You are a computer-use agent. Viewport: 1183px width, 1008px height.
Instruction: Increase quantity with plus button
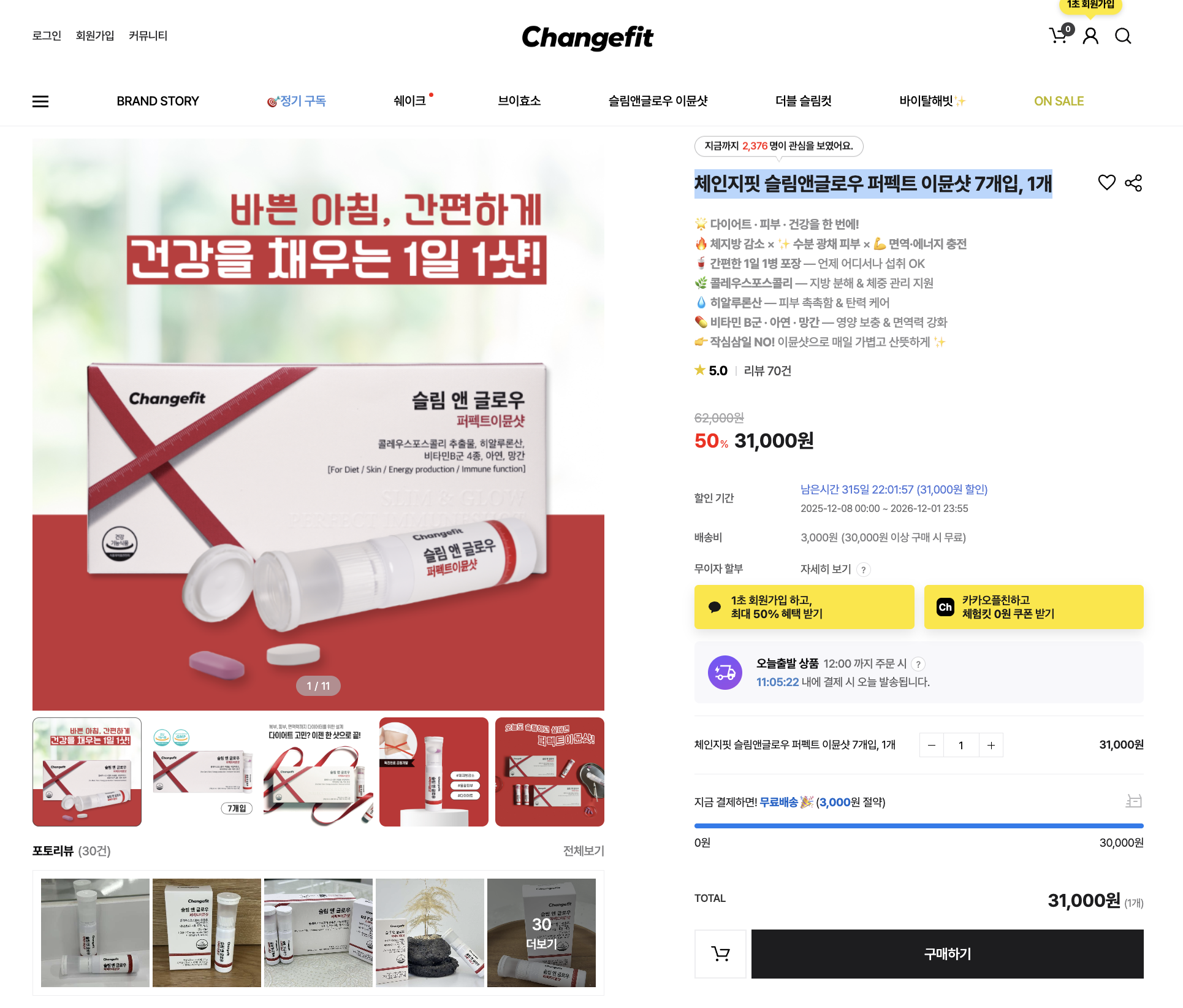[x=991, y=745]
